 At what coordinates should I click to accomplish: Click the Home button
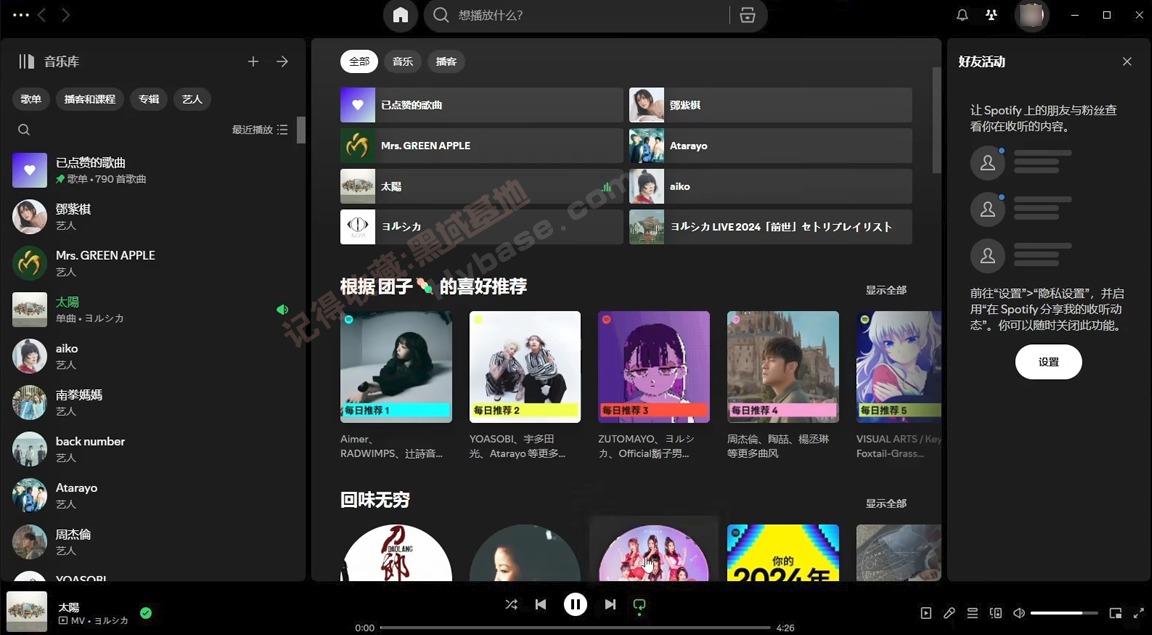(x=399, y=15)
